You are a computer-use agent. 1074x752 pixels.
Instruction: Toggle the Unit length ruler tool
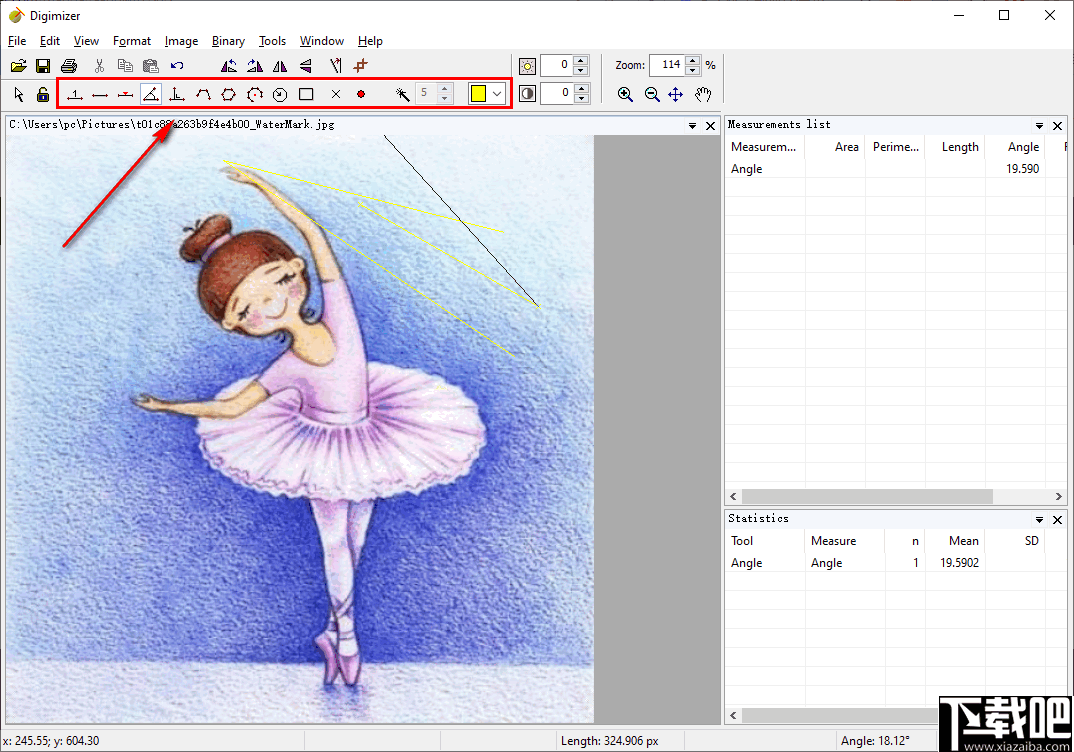point(74,94)
